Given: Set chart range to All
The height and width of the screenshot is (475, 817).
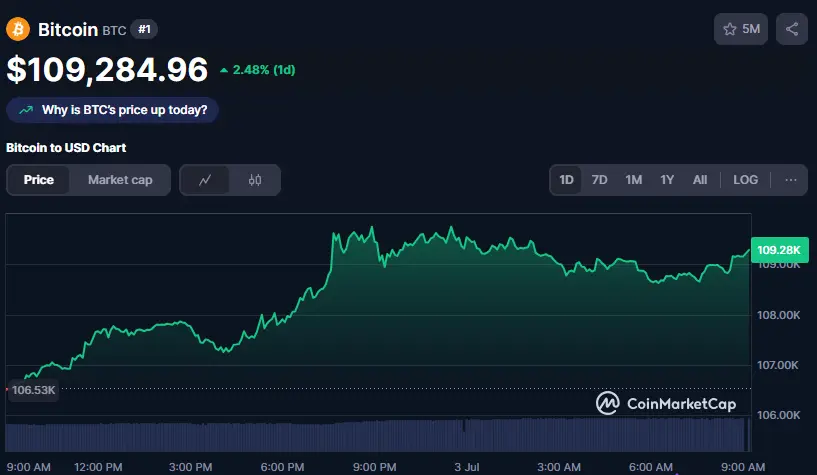Looking at the screenshot, I should [700, 180].
